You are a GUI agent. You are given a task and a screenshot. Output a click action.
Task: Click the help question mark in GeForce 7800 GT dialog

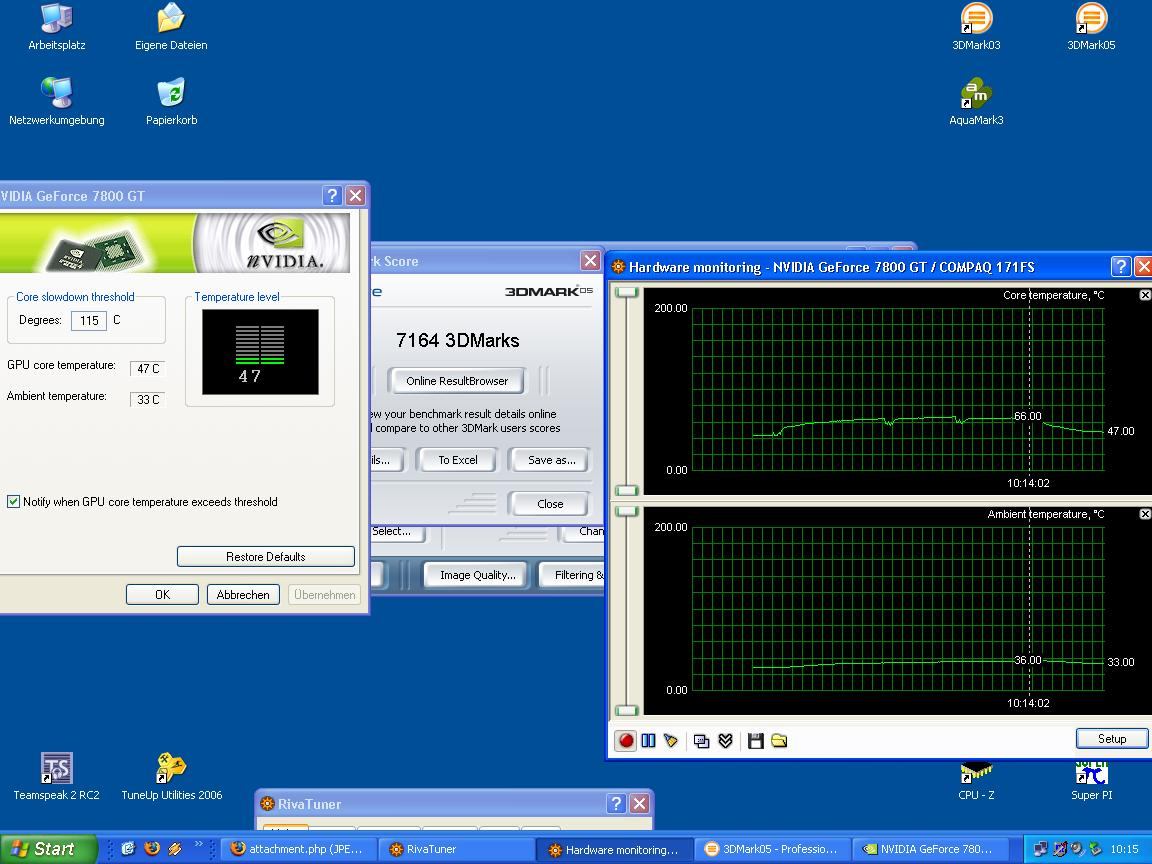(x=332, y=195)
